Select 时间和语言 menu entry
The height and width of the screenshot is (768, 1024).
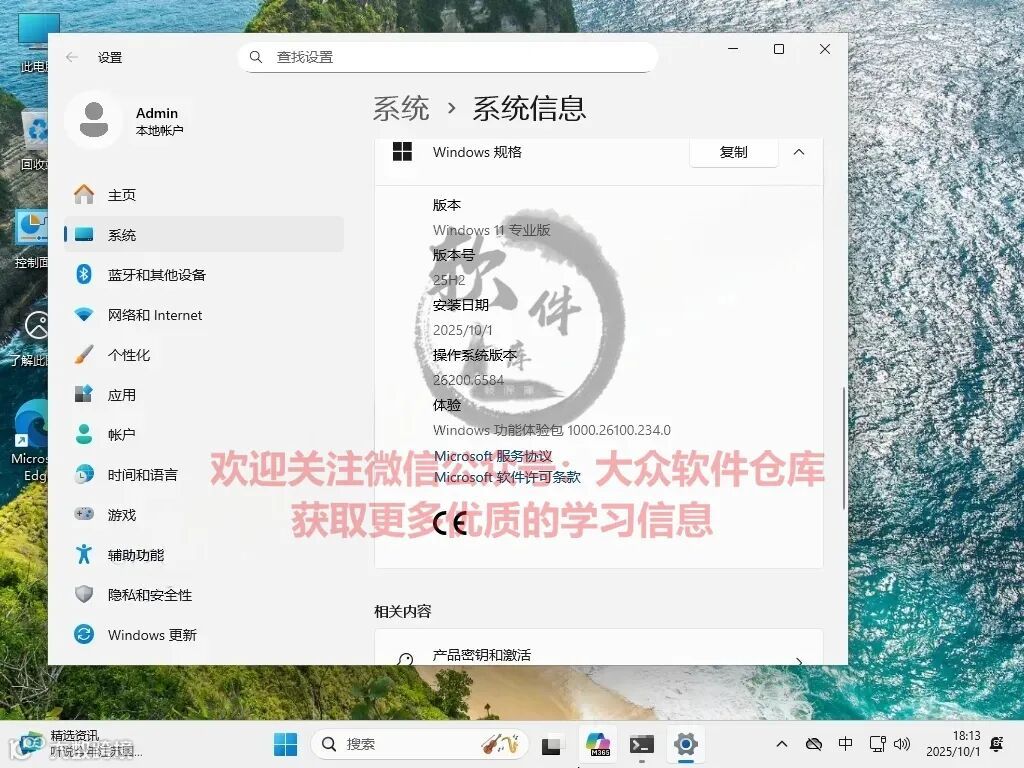pyautogui.click(x=204, y=475)
